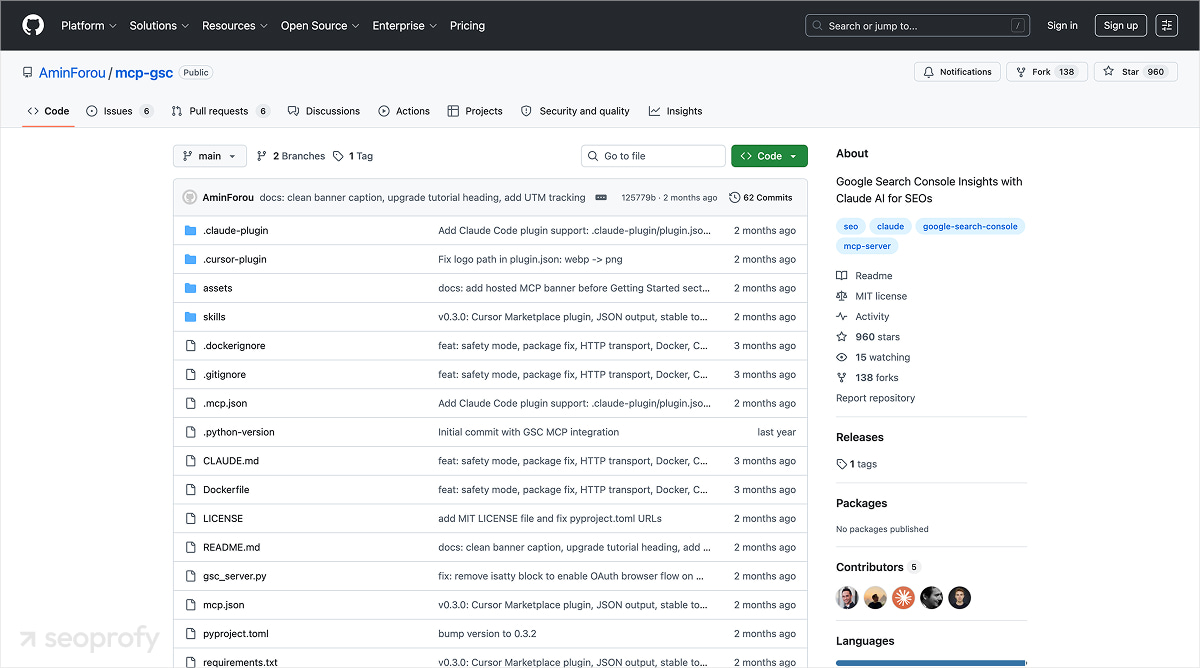
Task: Open the Pricing page
Action: [x=467, y=26]
